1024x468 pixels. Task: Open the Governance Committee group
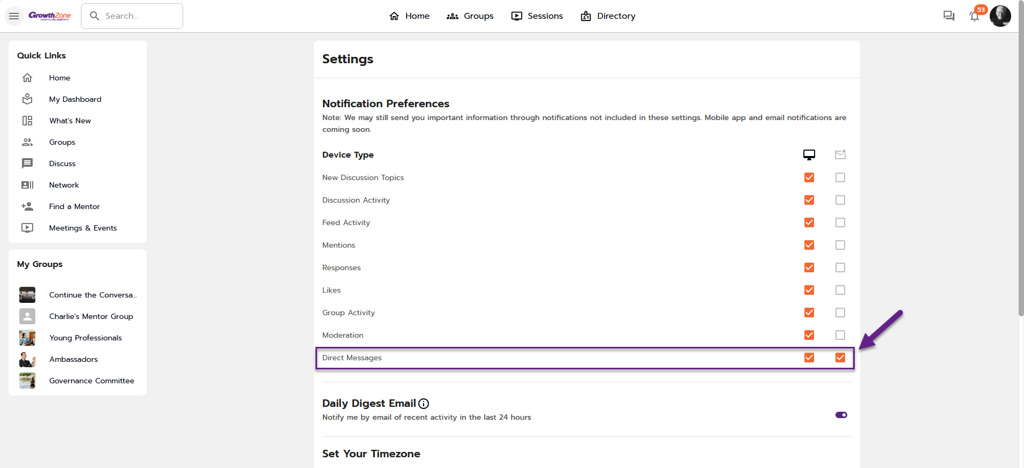[x=91, y=381]
